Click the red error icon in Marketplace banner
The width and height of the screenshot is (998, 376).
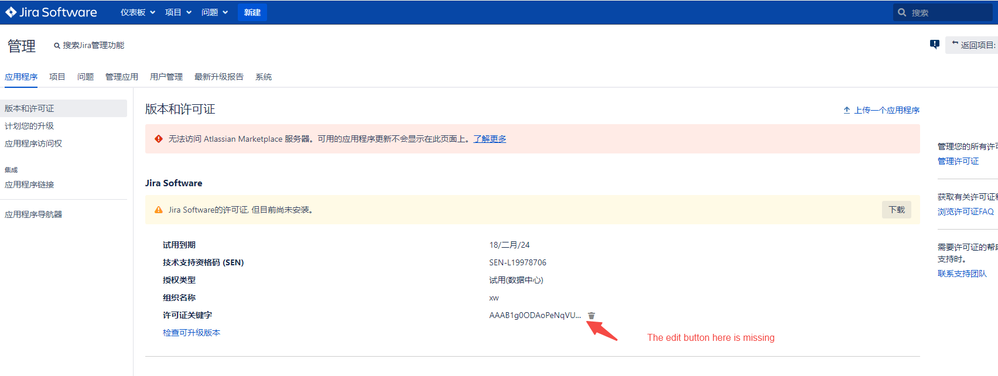point(158,138)
